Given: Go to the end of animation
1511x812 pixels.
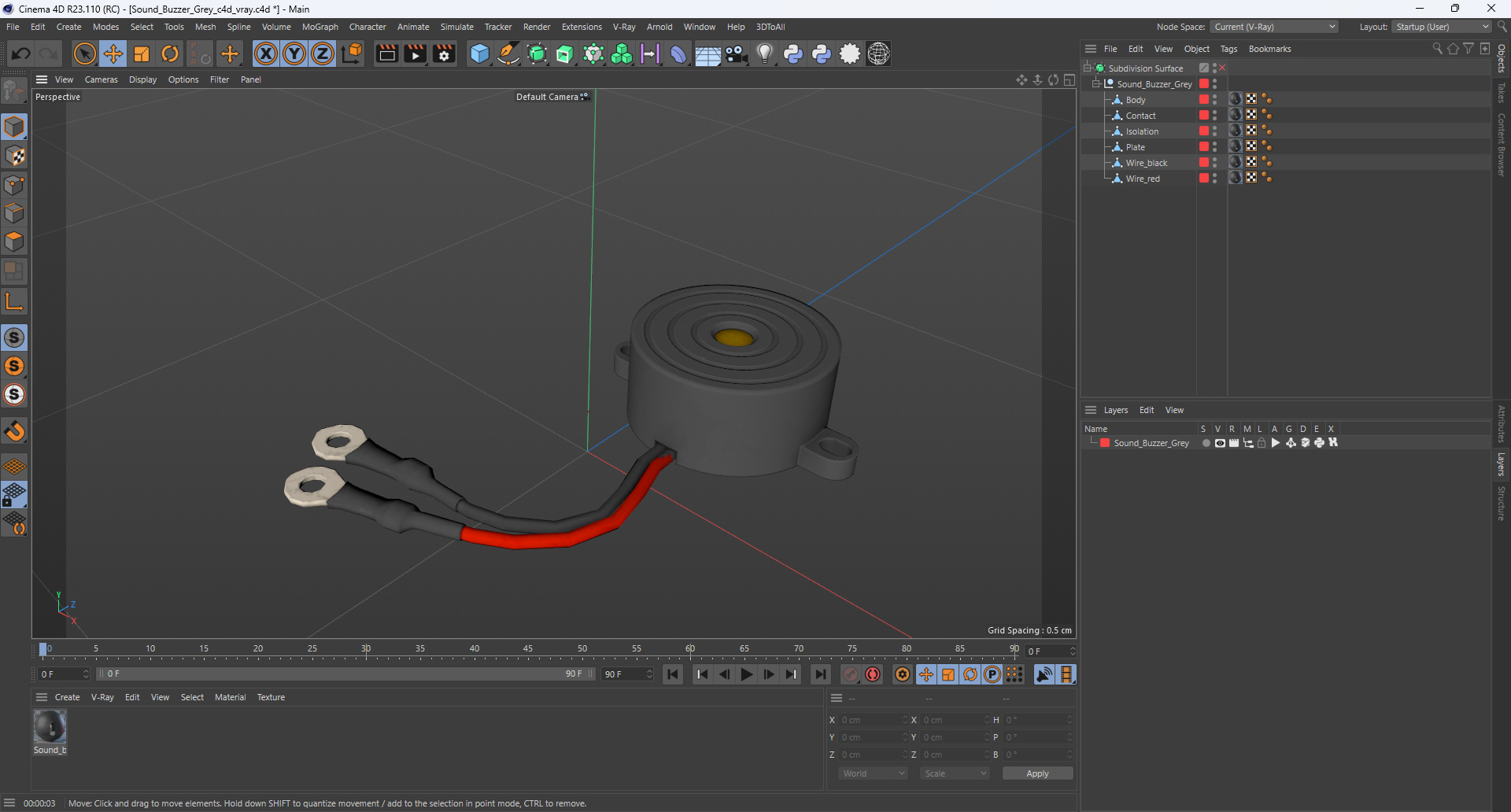Looking at the screenshot, I should (820, 674).
